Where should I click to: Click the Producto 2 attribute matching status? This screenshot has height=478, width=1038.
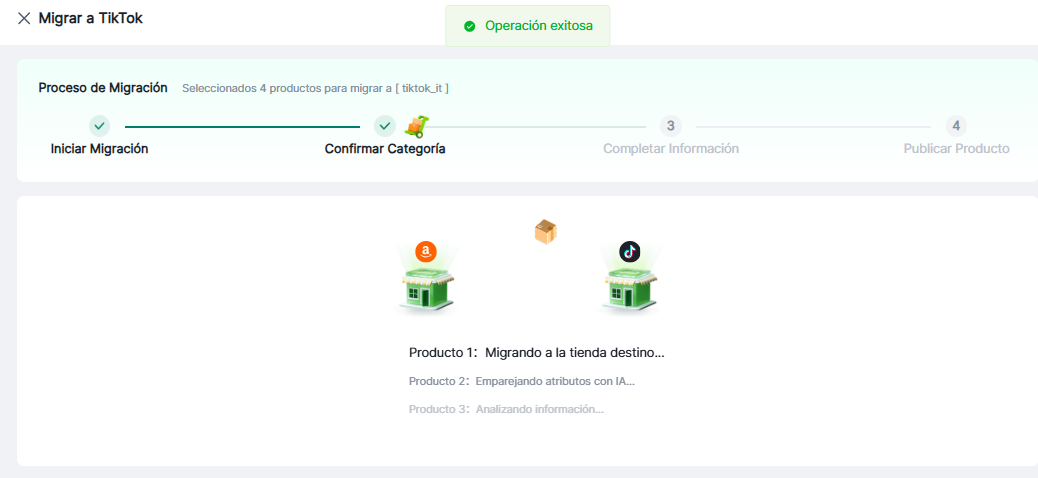[522, 381]
